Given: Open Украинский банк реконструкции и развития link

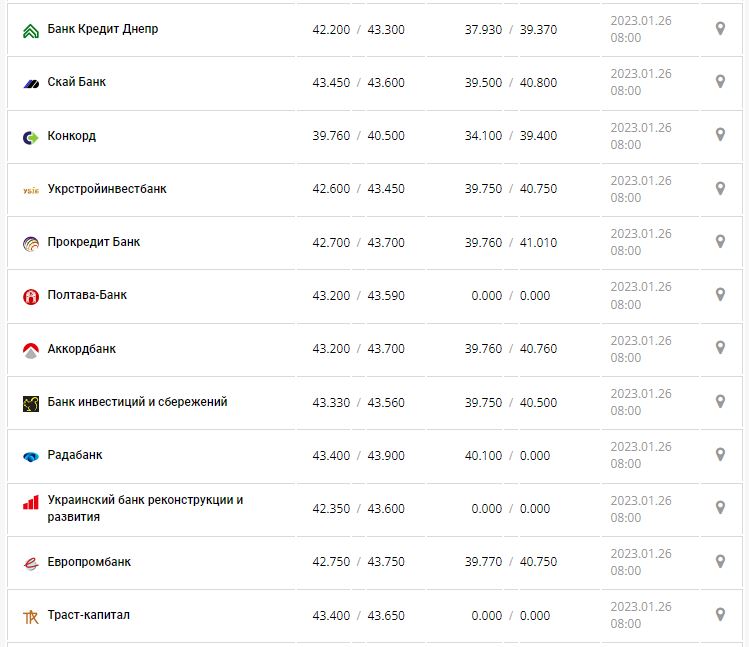Looking at the screenshot, I should [x=145, y=508].
